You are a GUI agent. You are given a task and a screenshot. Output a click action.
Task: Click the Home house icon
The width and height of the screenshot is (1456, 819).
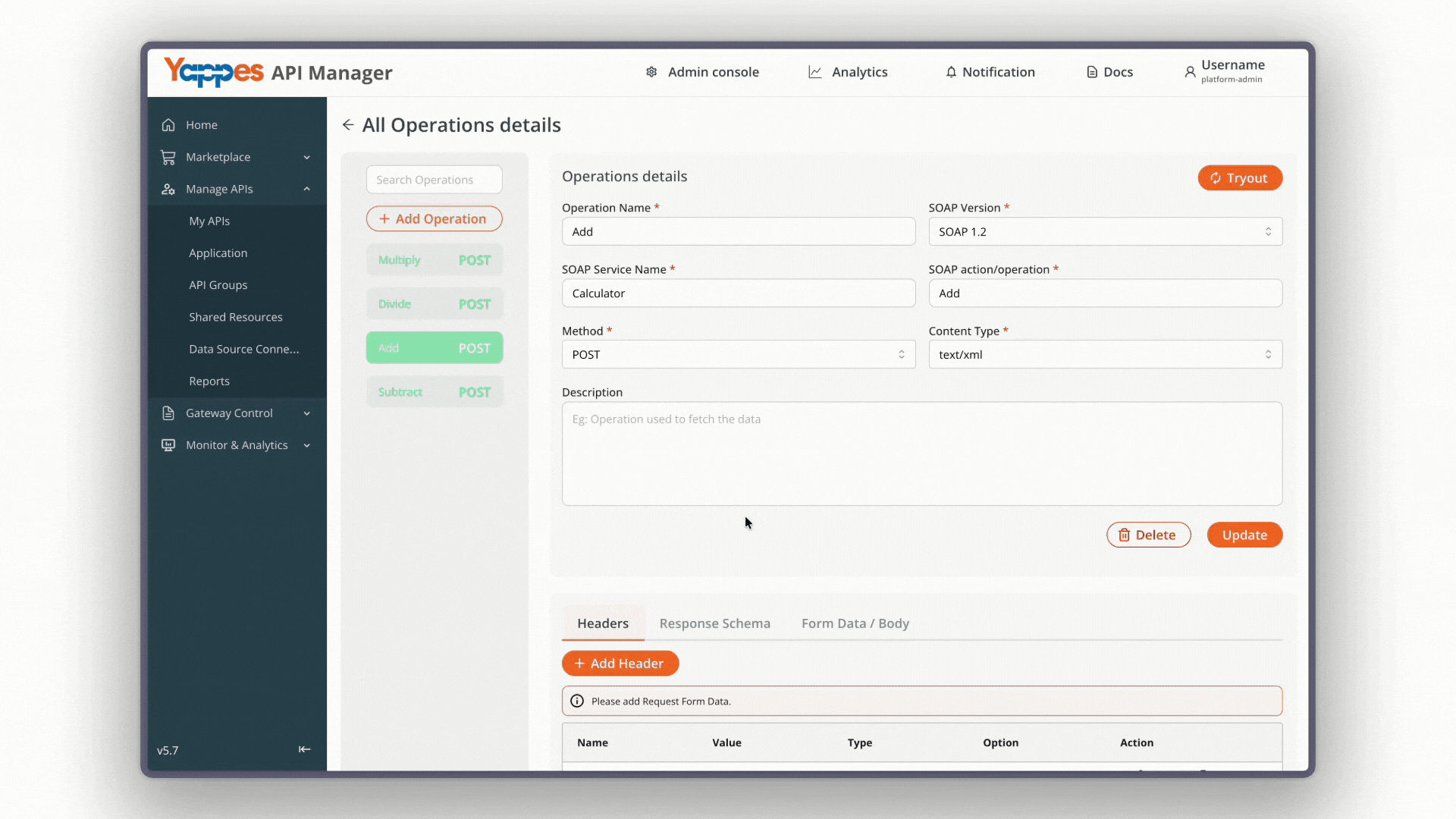point(168,125)
